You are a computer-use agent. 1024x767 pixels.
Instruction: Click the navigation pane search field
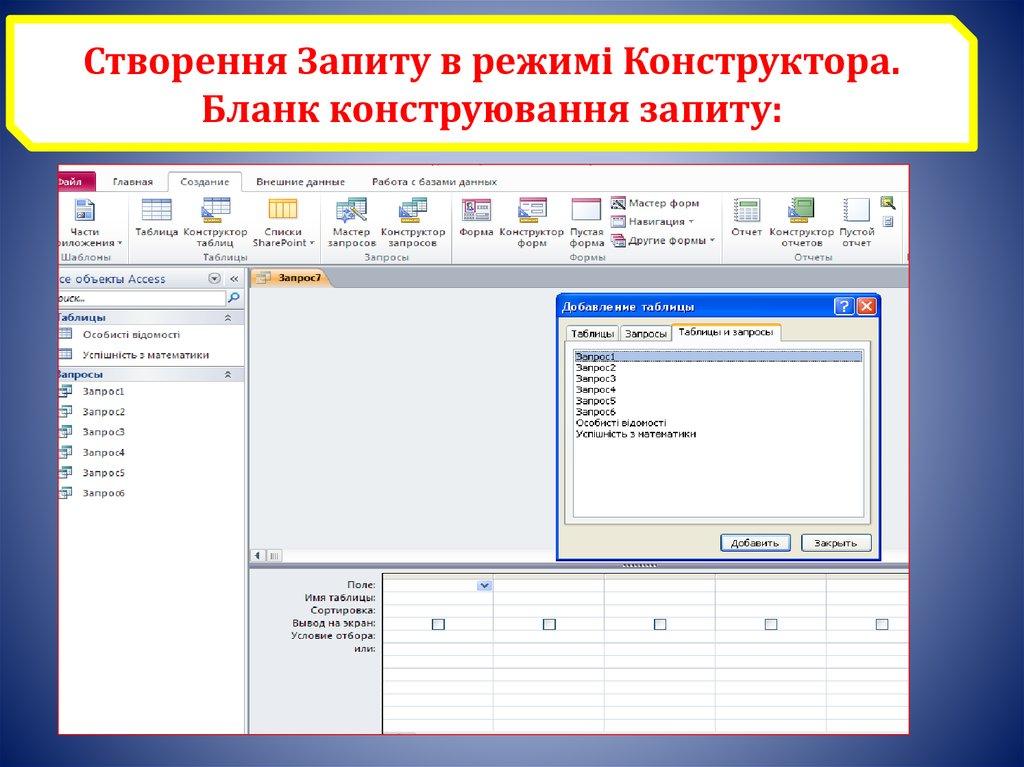pos(138,298)
